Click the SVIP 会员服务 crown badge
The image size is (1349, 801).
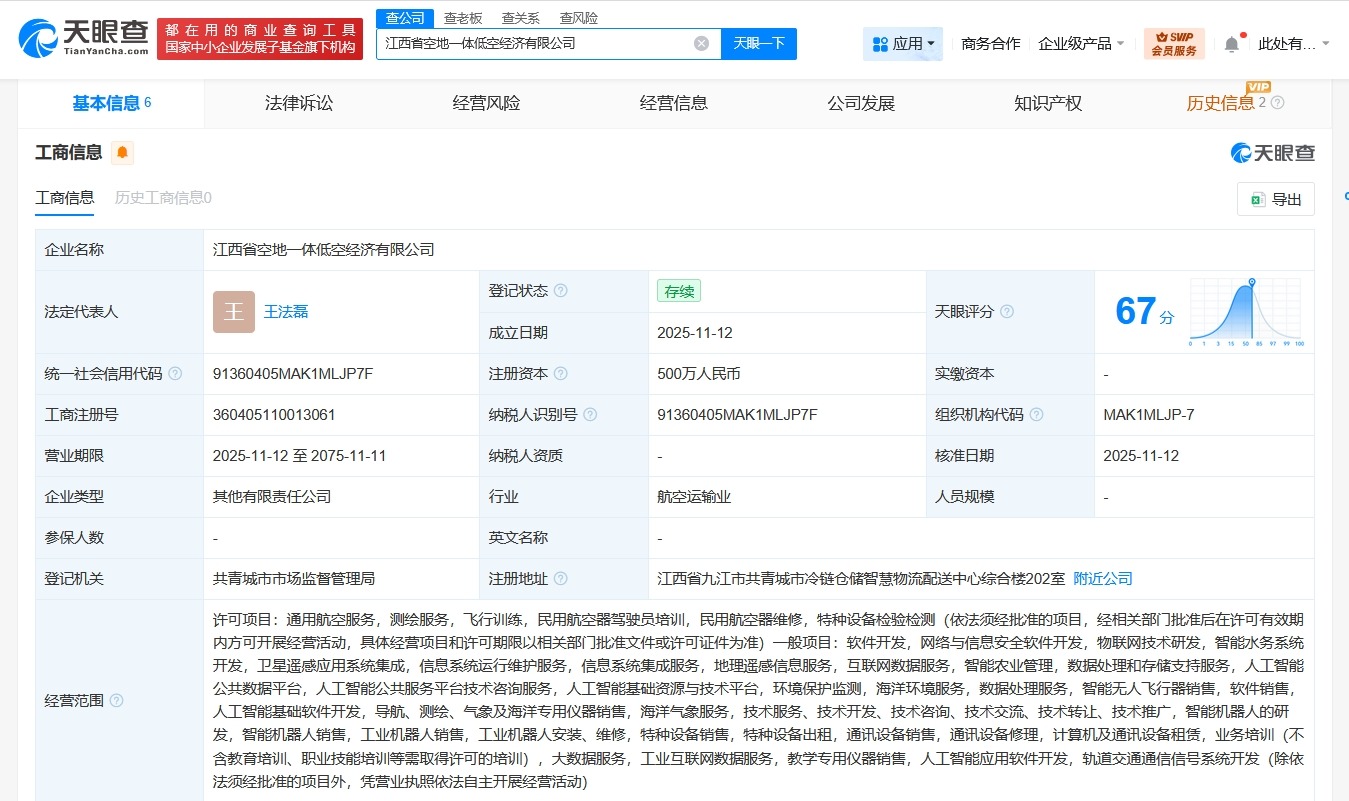pos(1174,43)
